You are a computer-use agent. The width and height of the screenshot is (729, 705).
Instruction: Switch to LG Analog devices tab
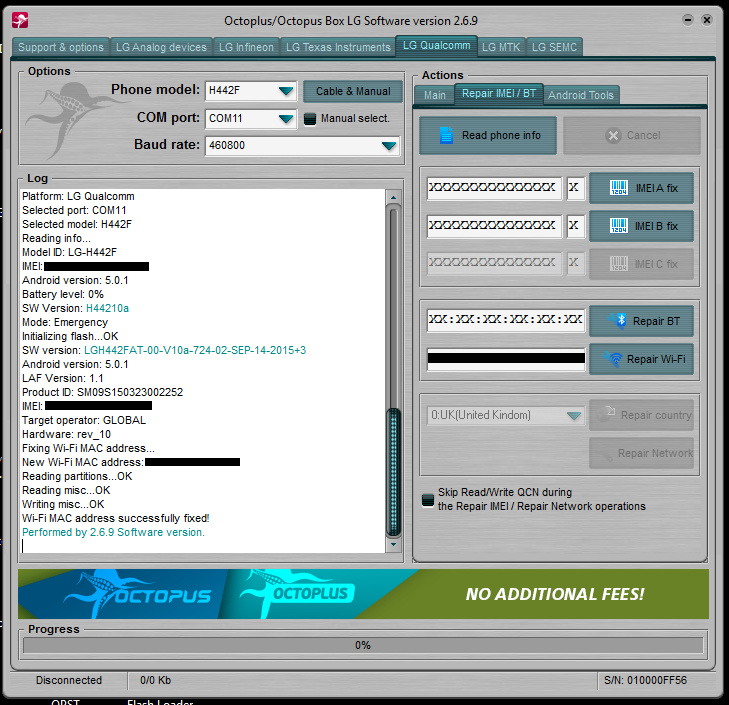[x=161, y=47]
